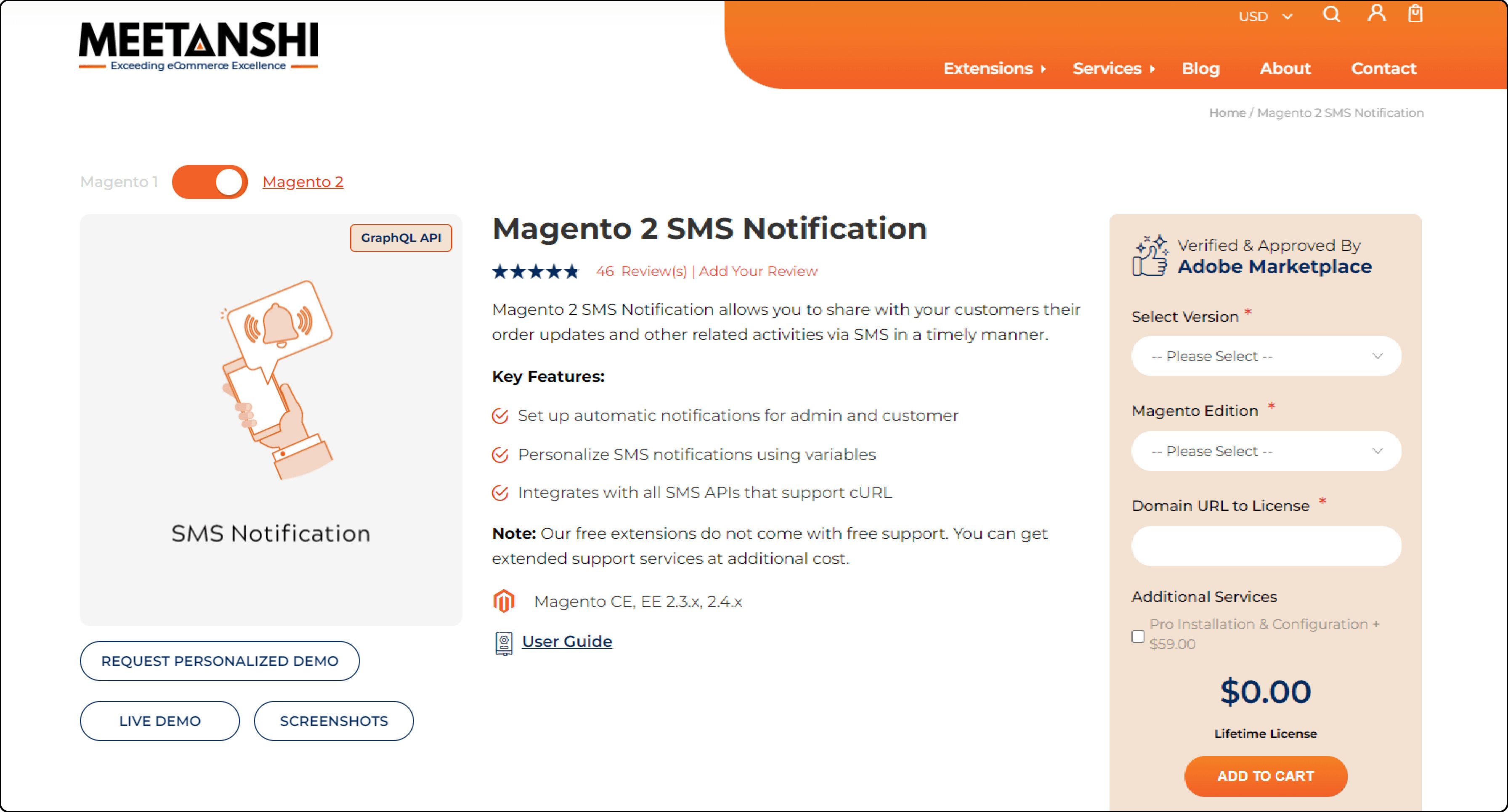Click the Adobe Marketplace thumbs-up icon
Image resolution: width=1508 pixels, height=812 pixels.
[x=1150, y=255]
